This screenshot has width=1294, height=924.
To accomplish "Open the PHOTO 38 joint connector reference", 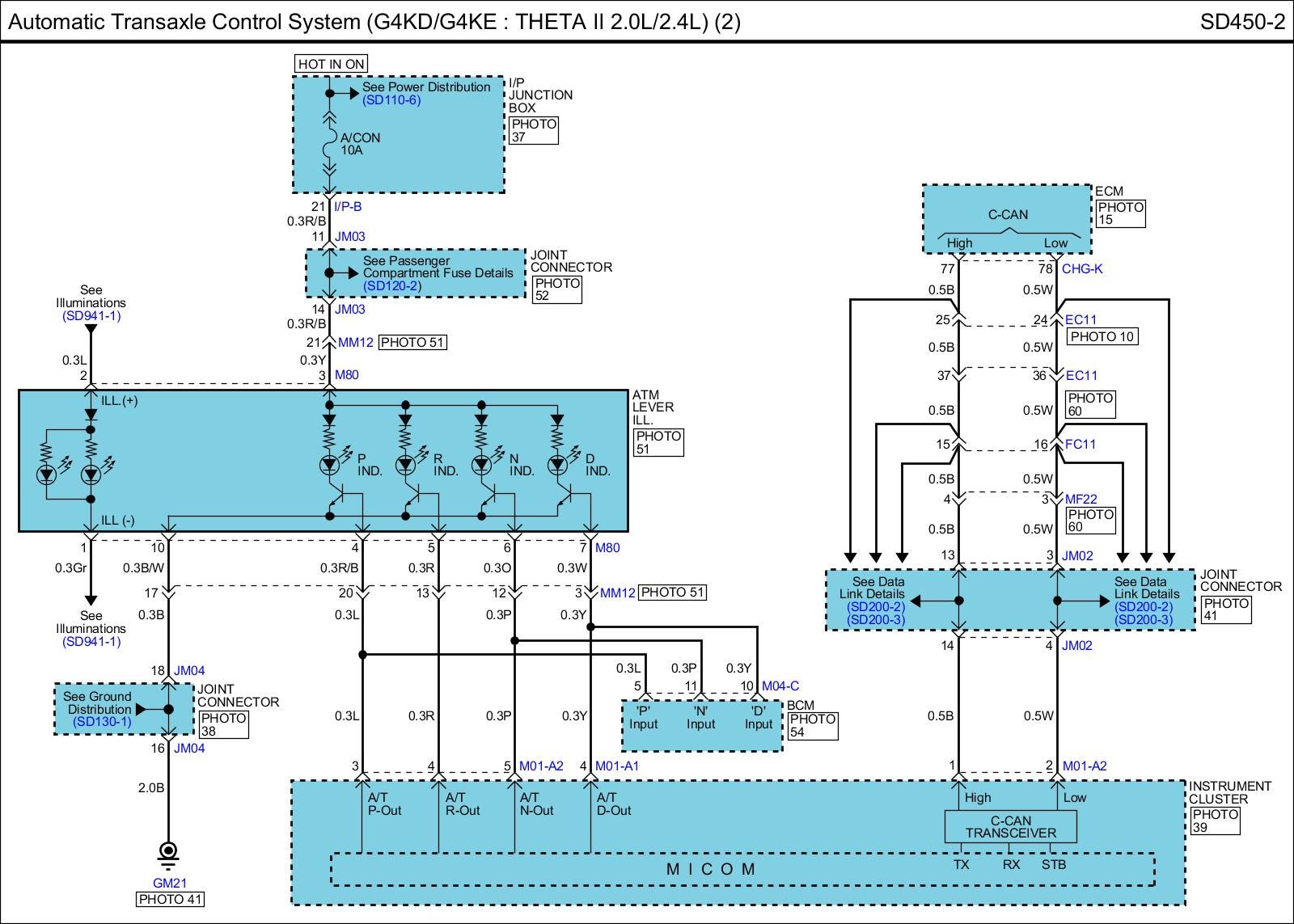I will (223, 724).
